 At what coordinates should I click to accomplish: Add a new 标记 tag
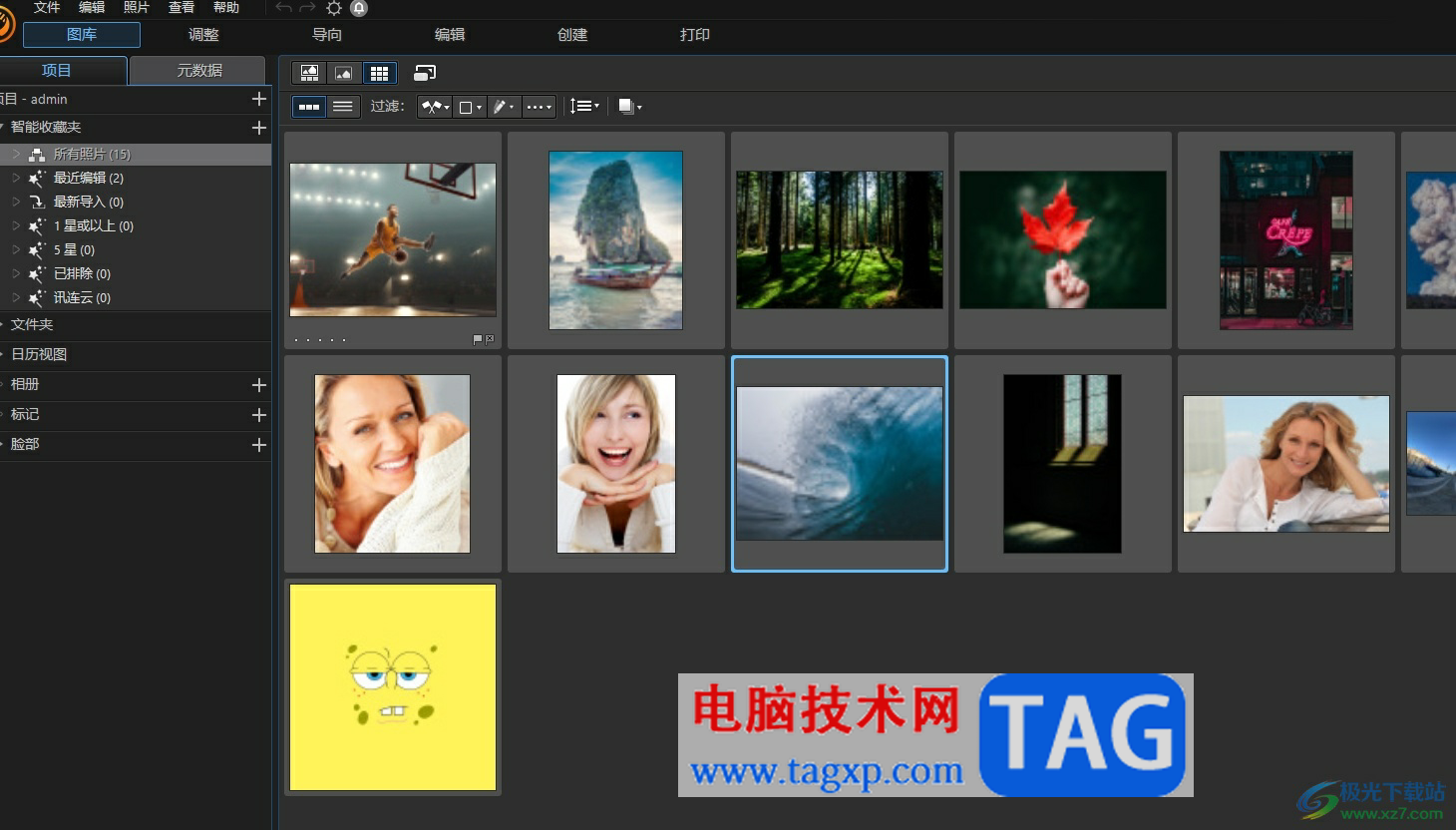[x=259, y=415]
